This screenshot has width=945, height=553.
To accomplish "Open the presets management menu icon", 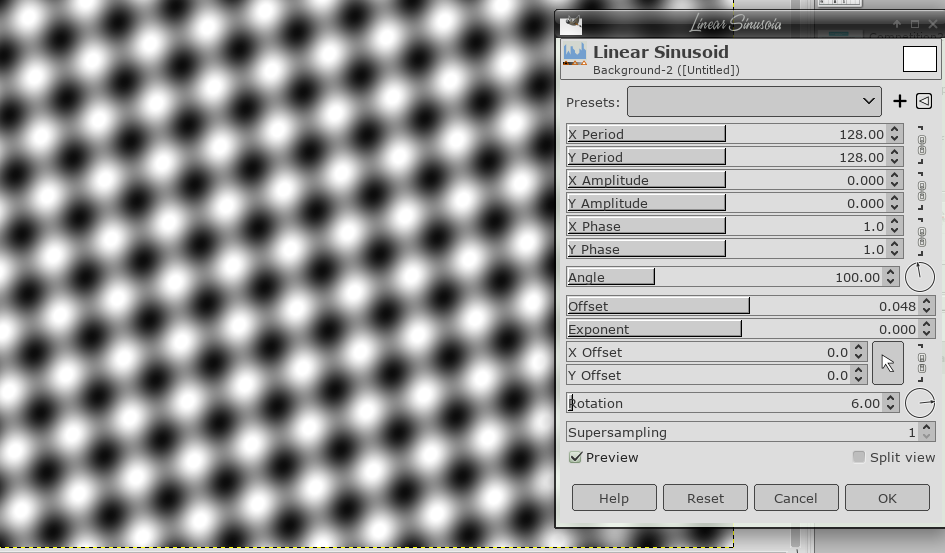I will point(924,101).
